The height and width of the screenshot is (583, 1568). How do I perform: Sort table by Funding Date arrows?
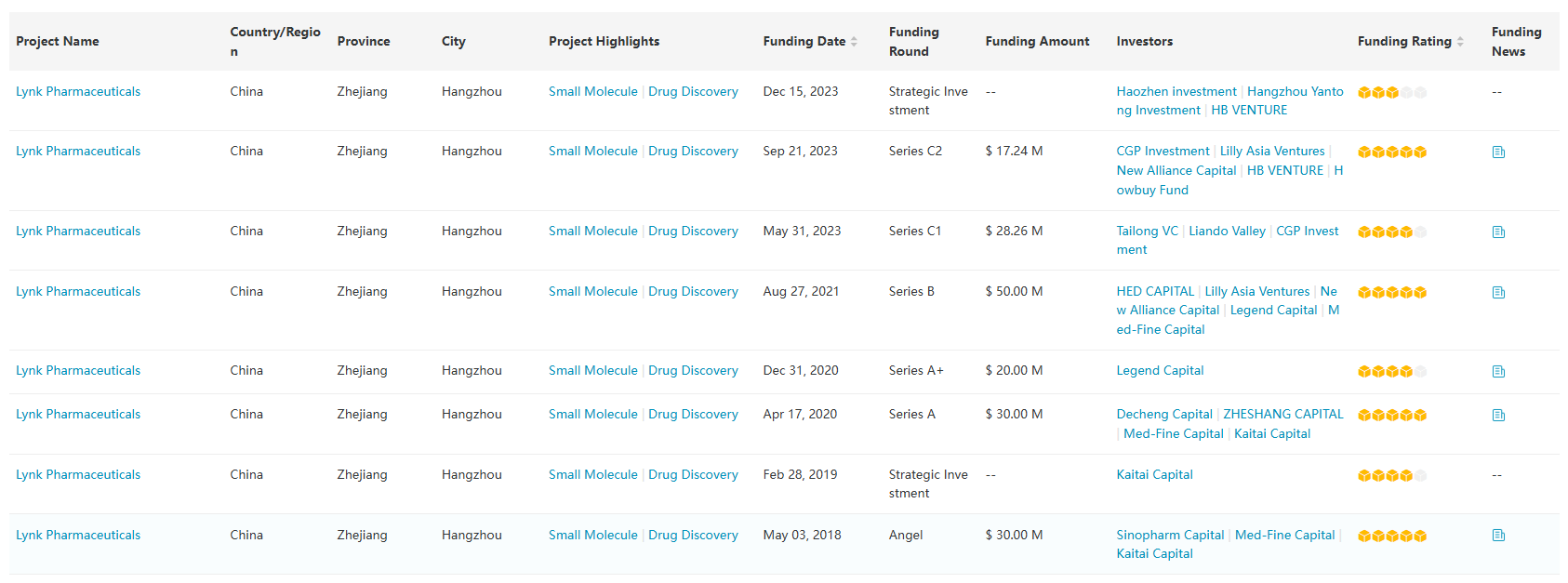point(854,42)
